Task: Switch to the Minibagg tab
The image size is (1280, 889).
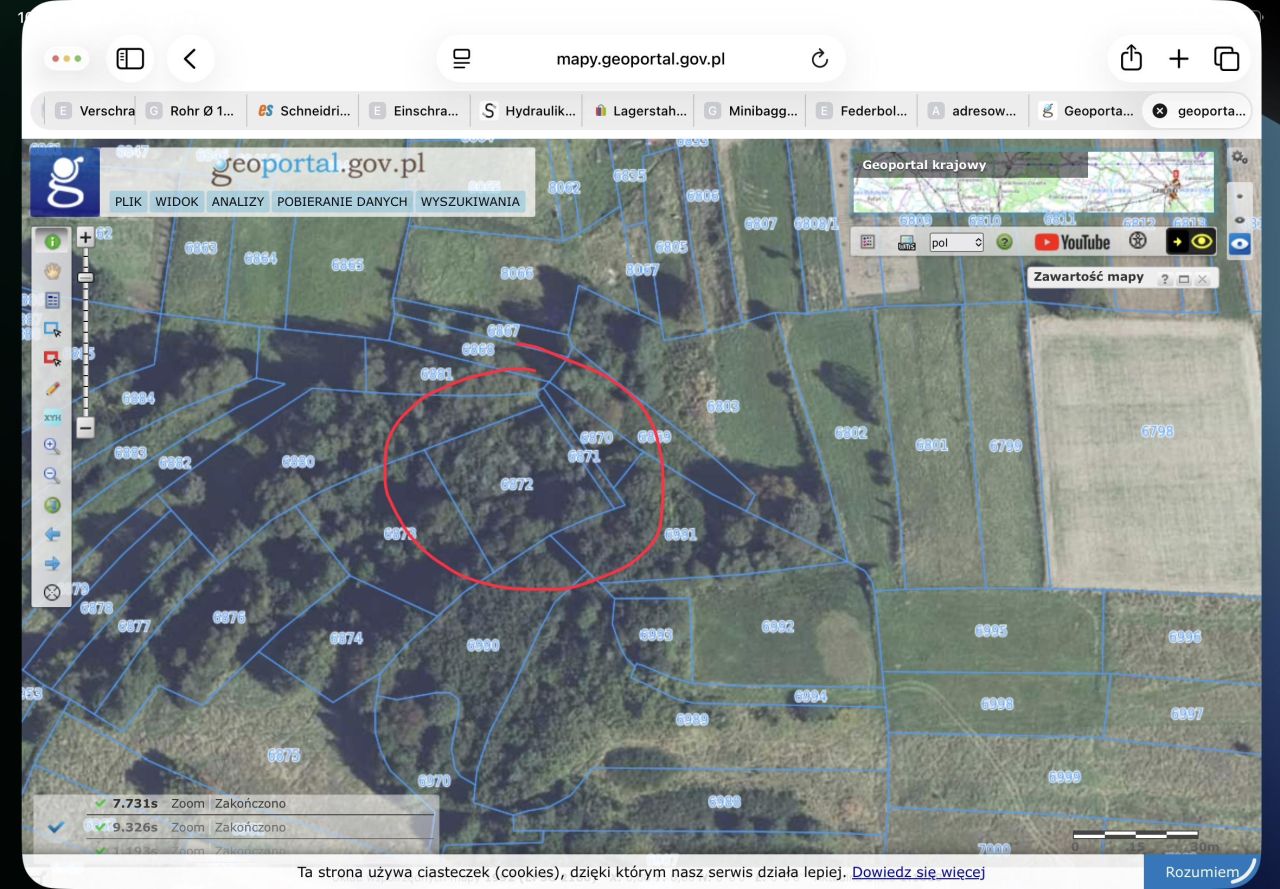Action: point(751,111)
